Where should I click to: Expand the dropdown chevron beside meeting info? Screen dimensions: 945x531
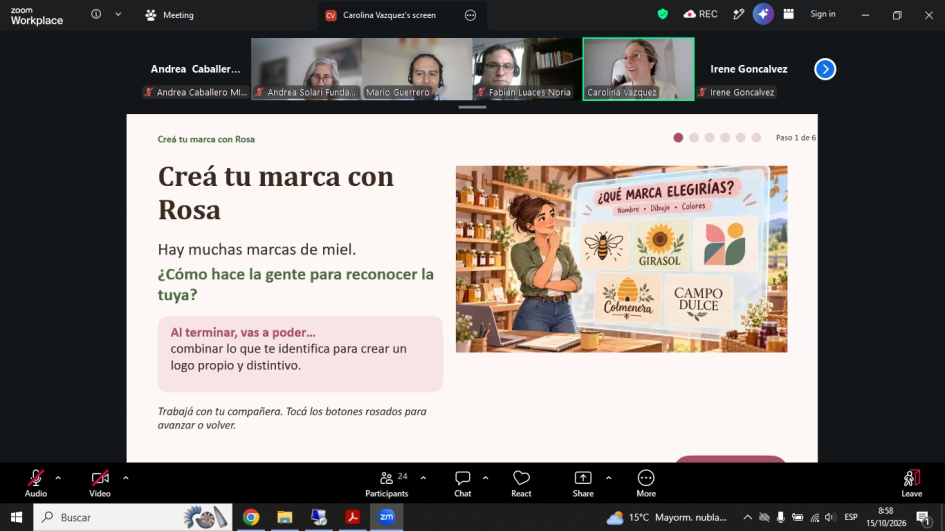[118, 14]
